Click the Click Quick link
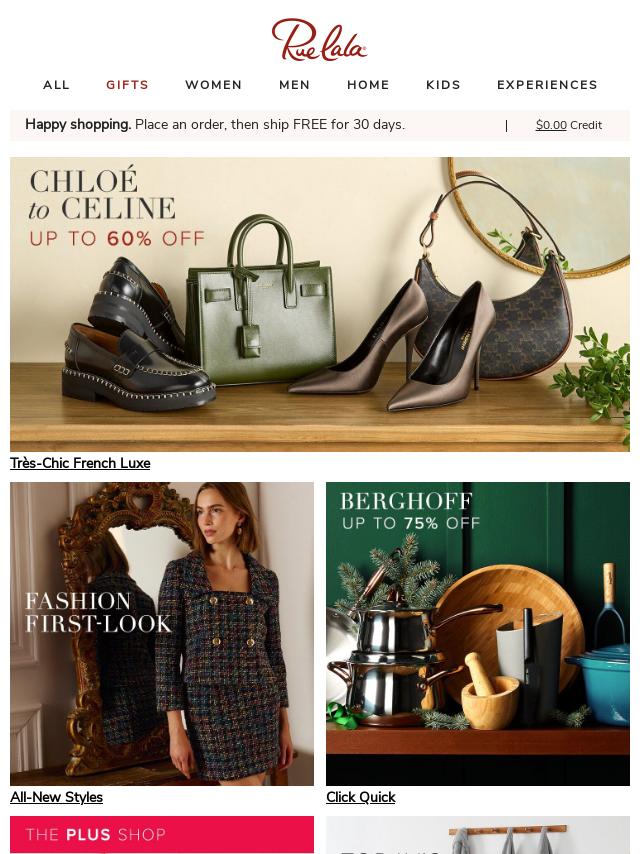 [x=361, y=797]
